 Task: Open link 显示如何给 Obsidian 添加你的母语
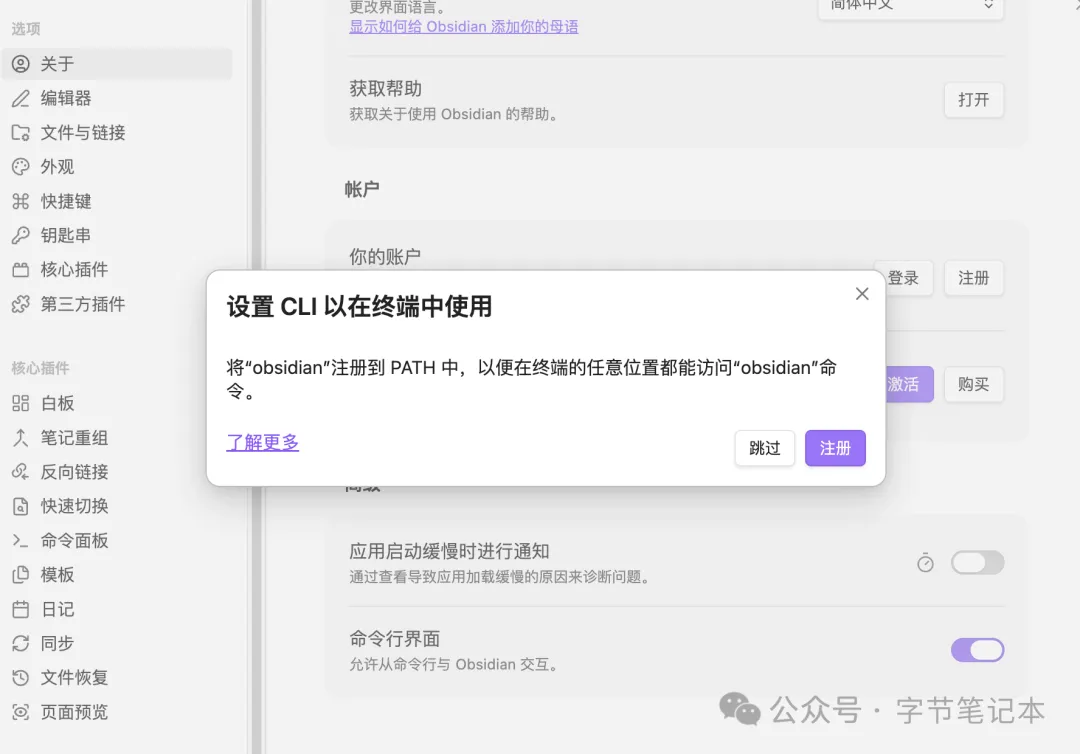click(x=464, y=27)
